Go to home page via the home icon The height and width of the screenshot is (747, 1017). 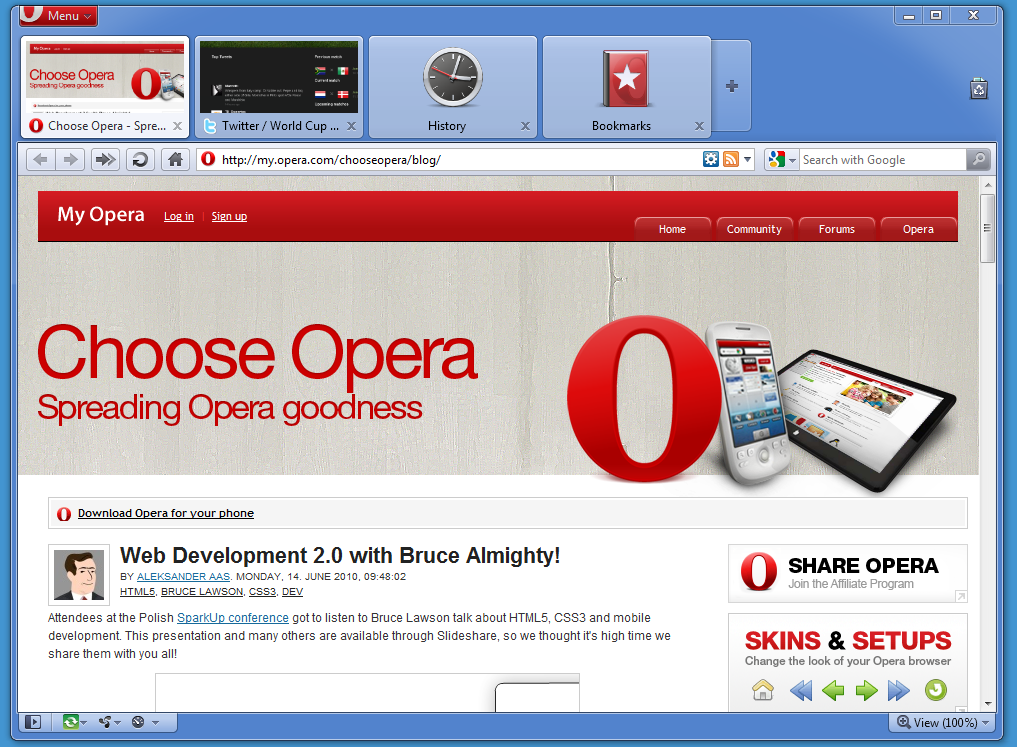coord(175,159)
